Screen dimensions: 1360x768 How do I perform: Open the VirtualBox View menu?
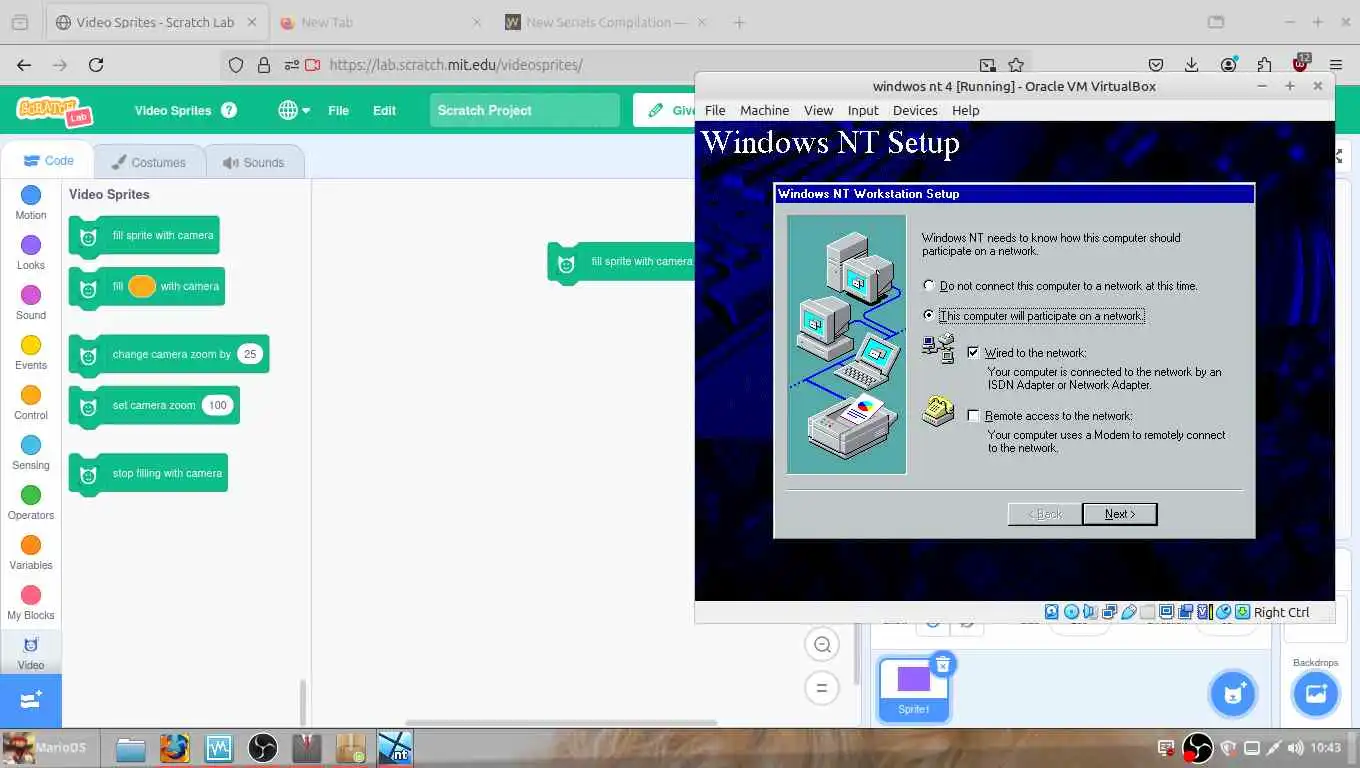point(818,110)
